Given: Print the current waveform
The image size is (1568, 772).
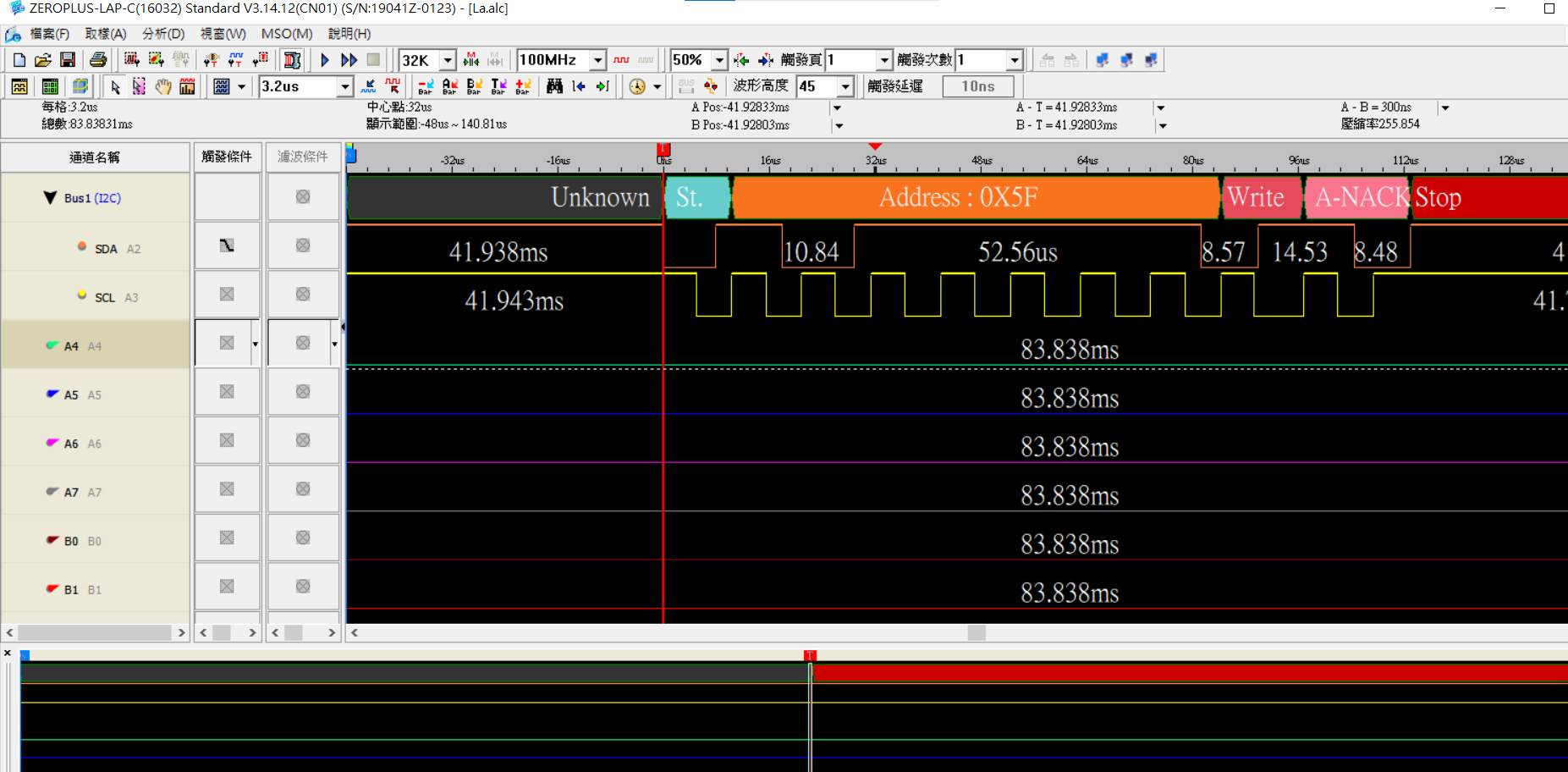Looking at the screenshot, I should 98,59.
